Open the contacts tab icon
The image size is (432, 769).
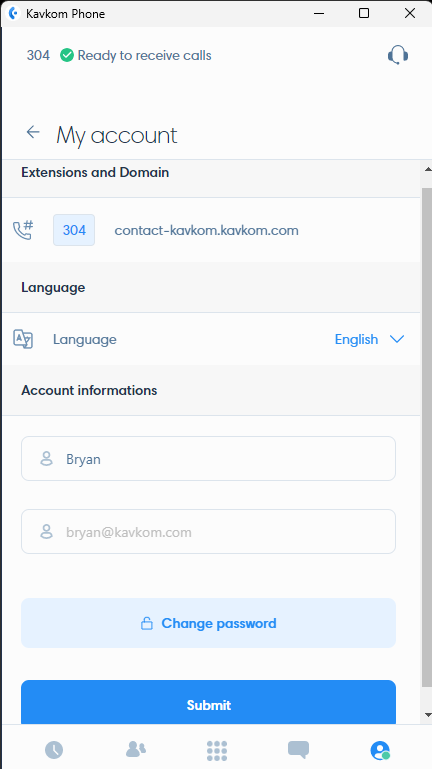[136, 749]
